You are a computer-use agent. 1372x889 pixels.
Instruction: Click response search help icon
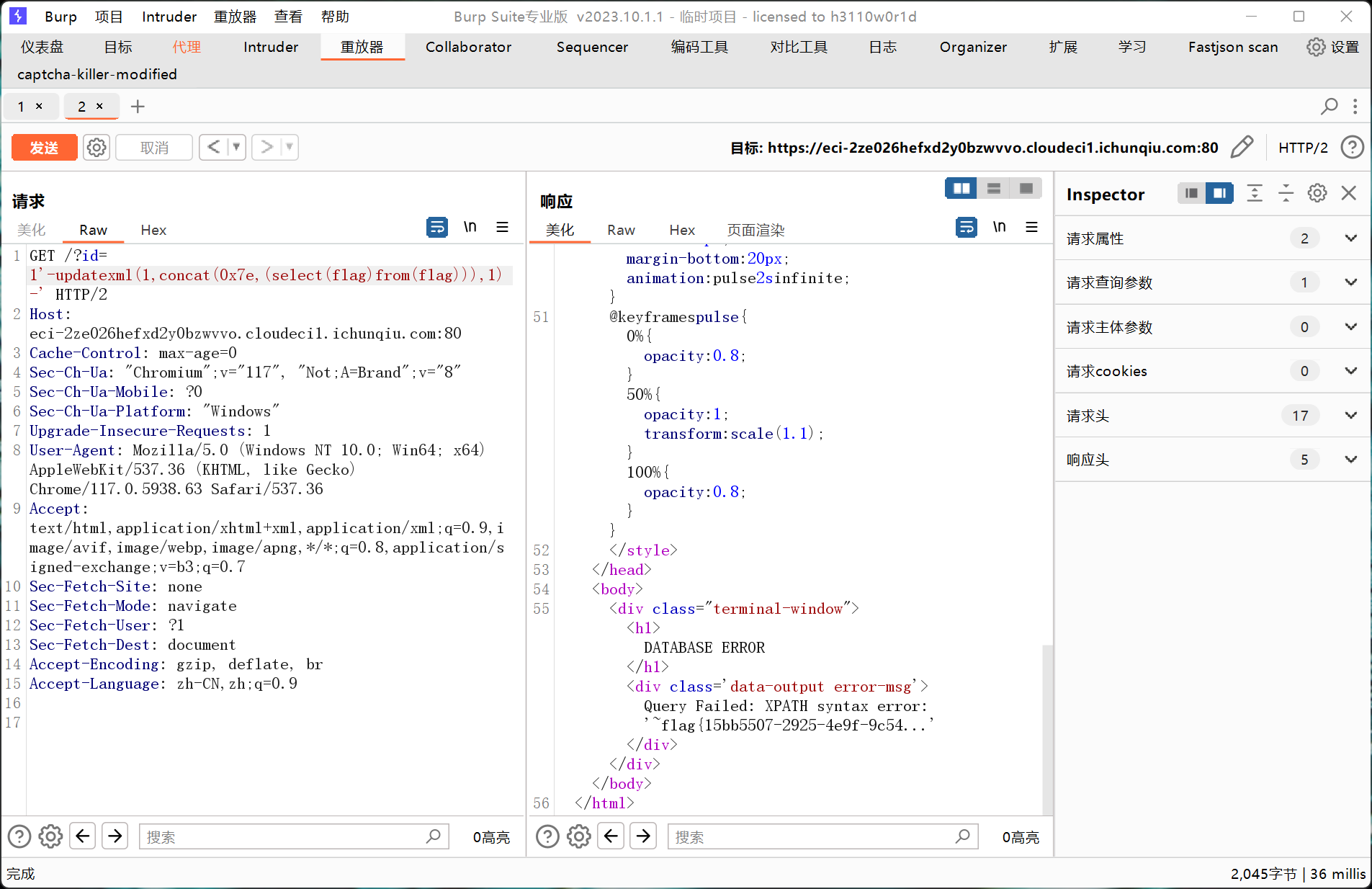pos(547,836)
